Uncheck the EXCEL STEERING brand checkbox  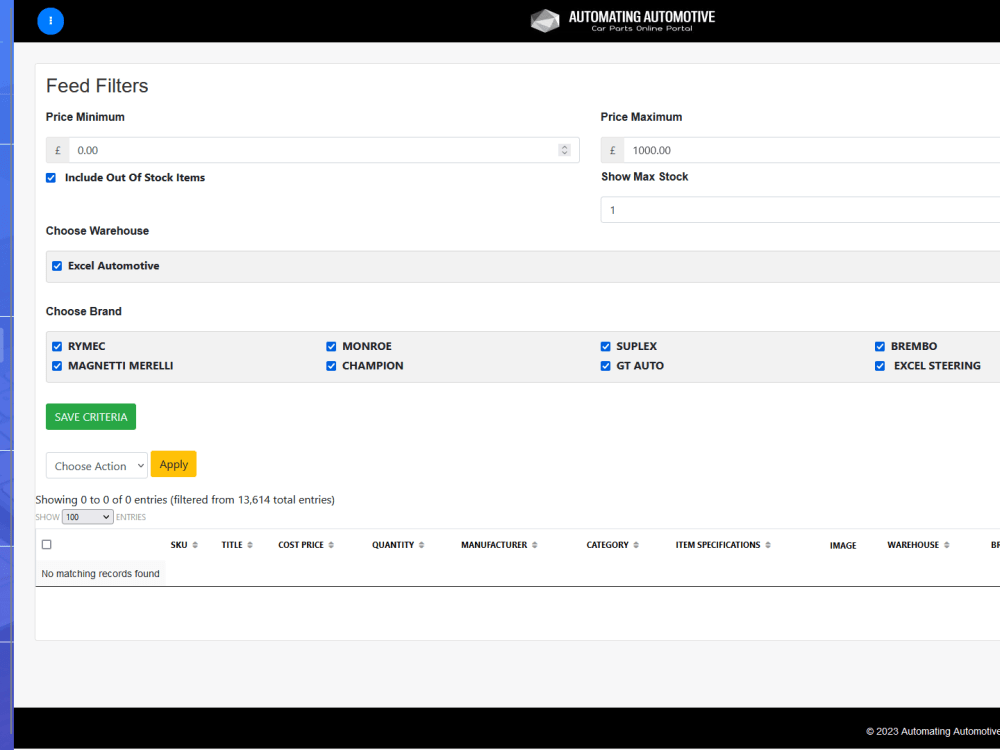(879, 366)
